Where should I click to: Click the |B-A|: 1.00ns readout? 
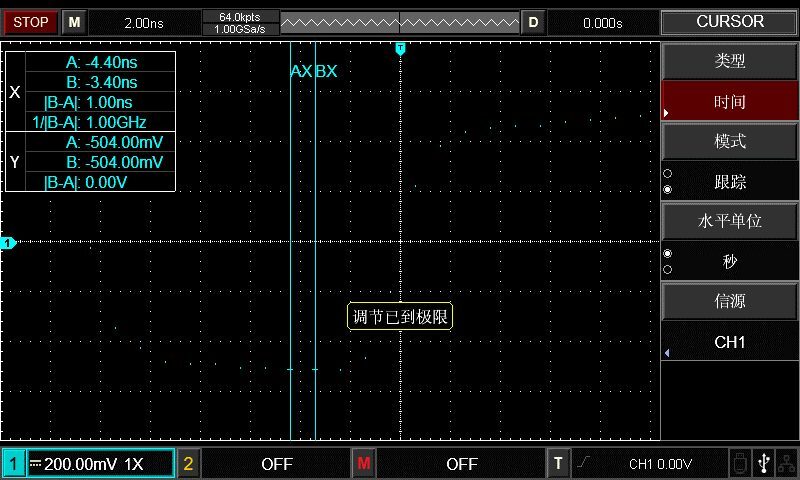[88, 103]
